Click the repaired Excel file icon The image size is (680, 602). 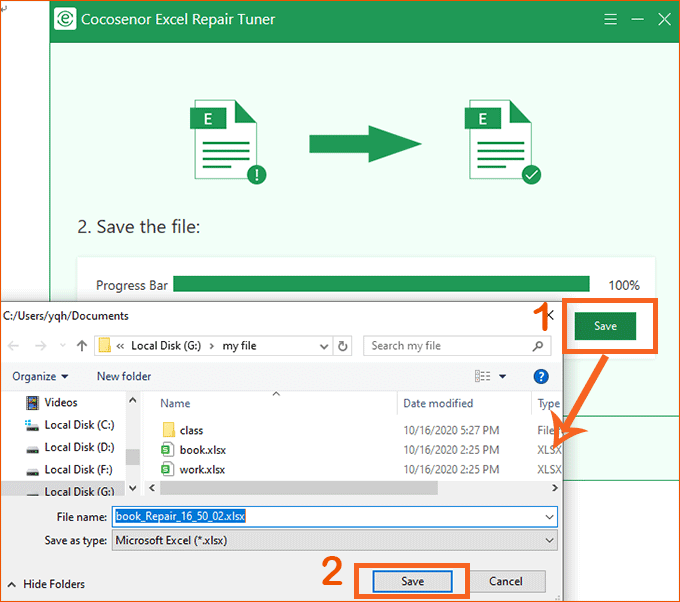click(x=503, y=142)
